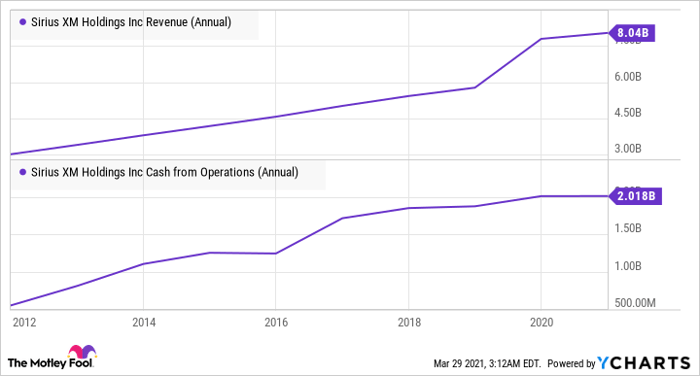The width and height of the screenshot is (700, 376).
Task: Click the 2018 x-axis label
Action: click(409, 322)
